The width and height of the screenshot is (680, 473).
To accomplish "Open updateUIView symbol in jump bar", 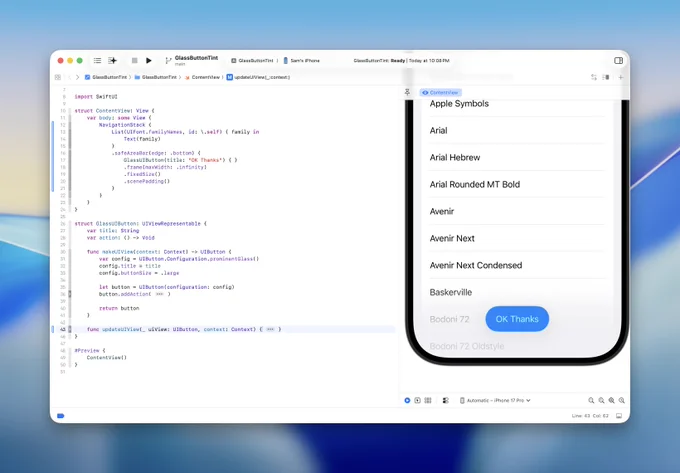I will click(258, 77).
